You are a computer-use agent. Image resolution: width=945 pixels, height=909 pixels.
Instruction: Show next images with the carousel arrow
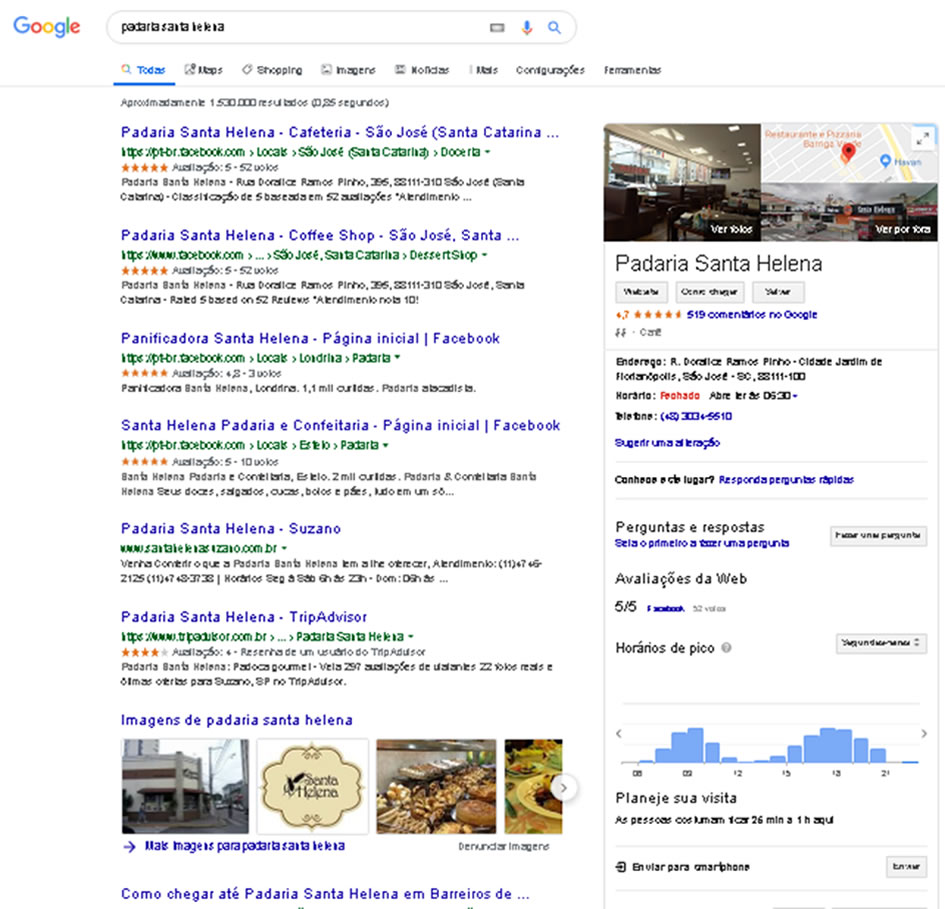point(564,788)
